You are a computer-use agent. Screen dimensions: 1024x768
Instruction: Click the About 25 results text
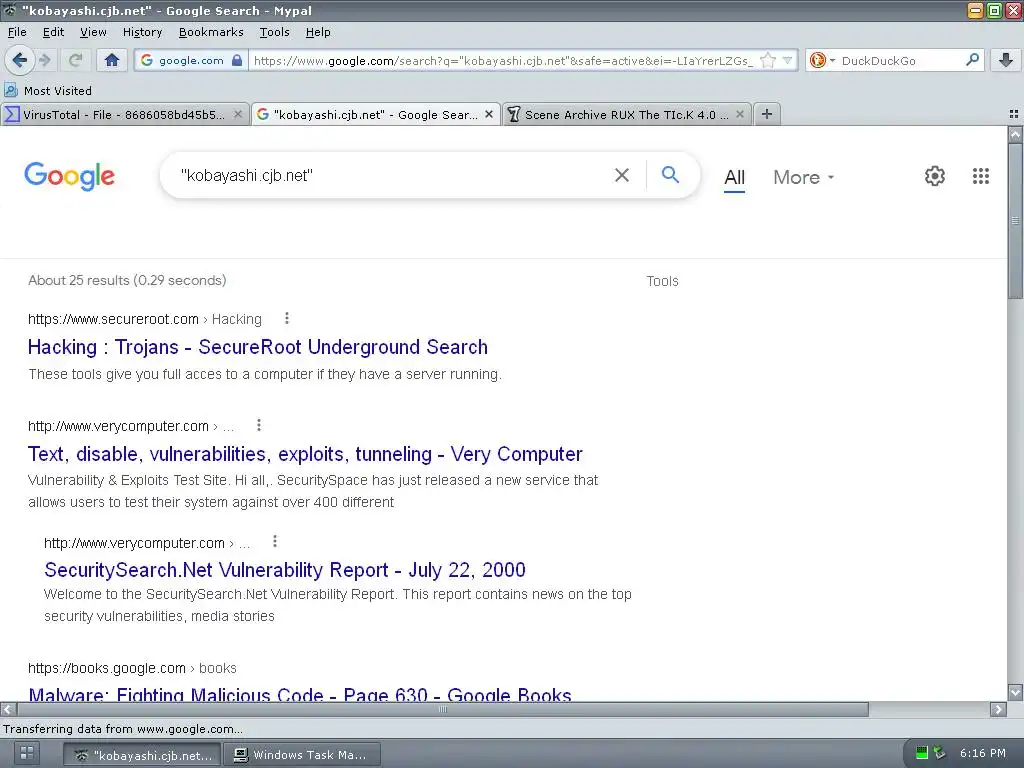(127, 280)
